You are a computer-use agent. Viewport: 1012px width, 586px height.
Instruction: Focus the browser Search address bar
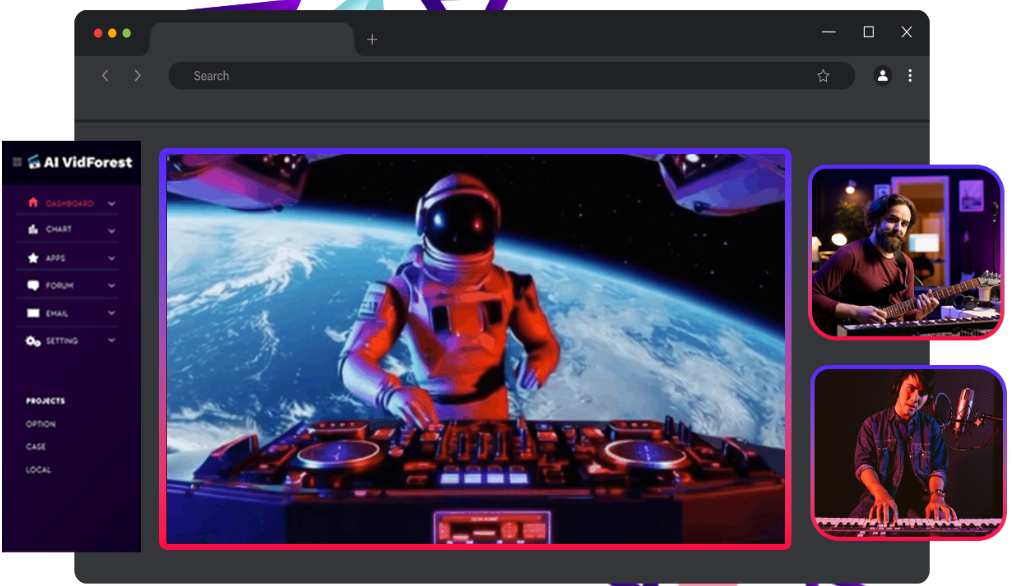click(x=511, y=76)
